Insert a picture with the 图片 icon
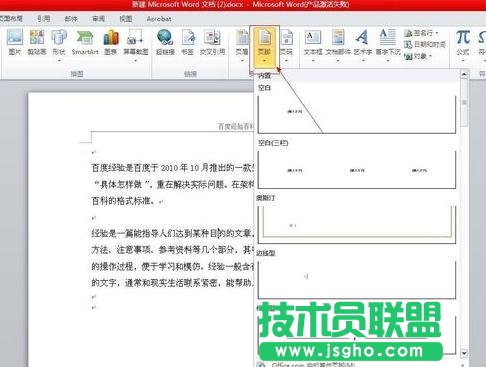486x367 pixels. tap(15, 42)
